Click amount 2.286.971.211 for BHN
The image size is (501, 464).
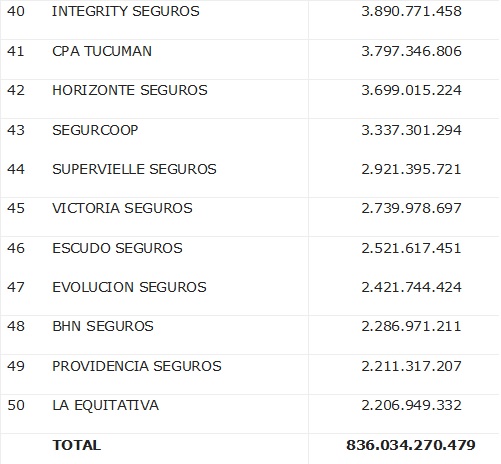tap(412, 326)
